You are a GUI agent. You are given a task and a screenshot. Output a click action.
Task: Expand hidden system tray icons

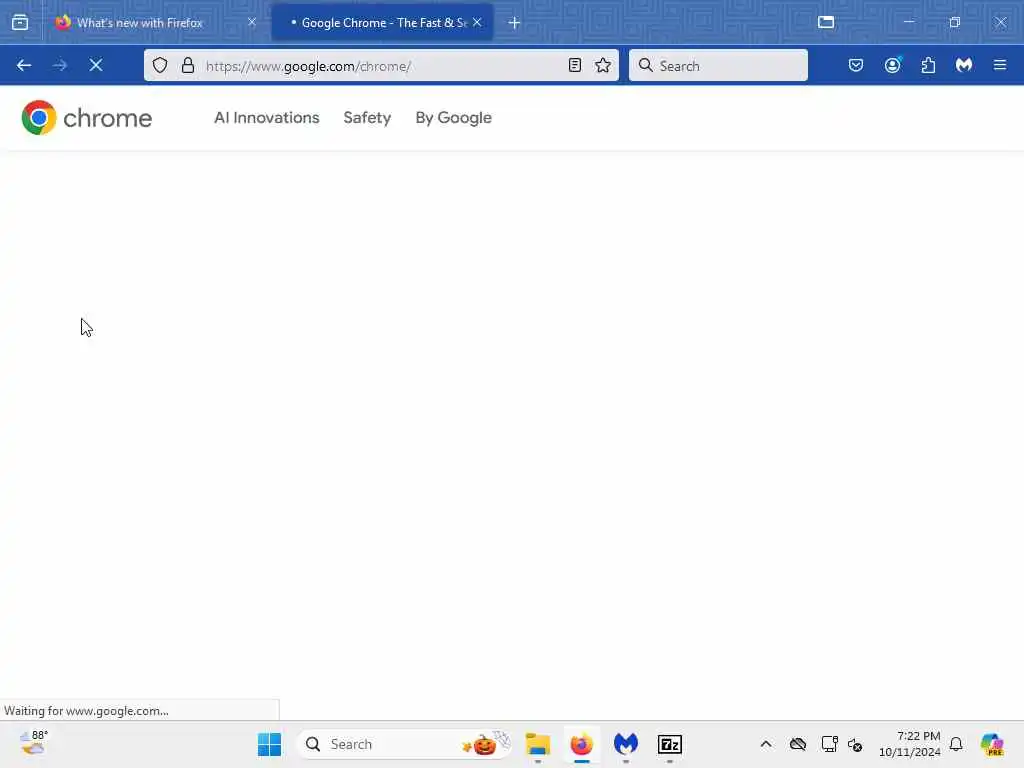(x=766, y=744)
